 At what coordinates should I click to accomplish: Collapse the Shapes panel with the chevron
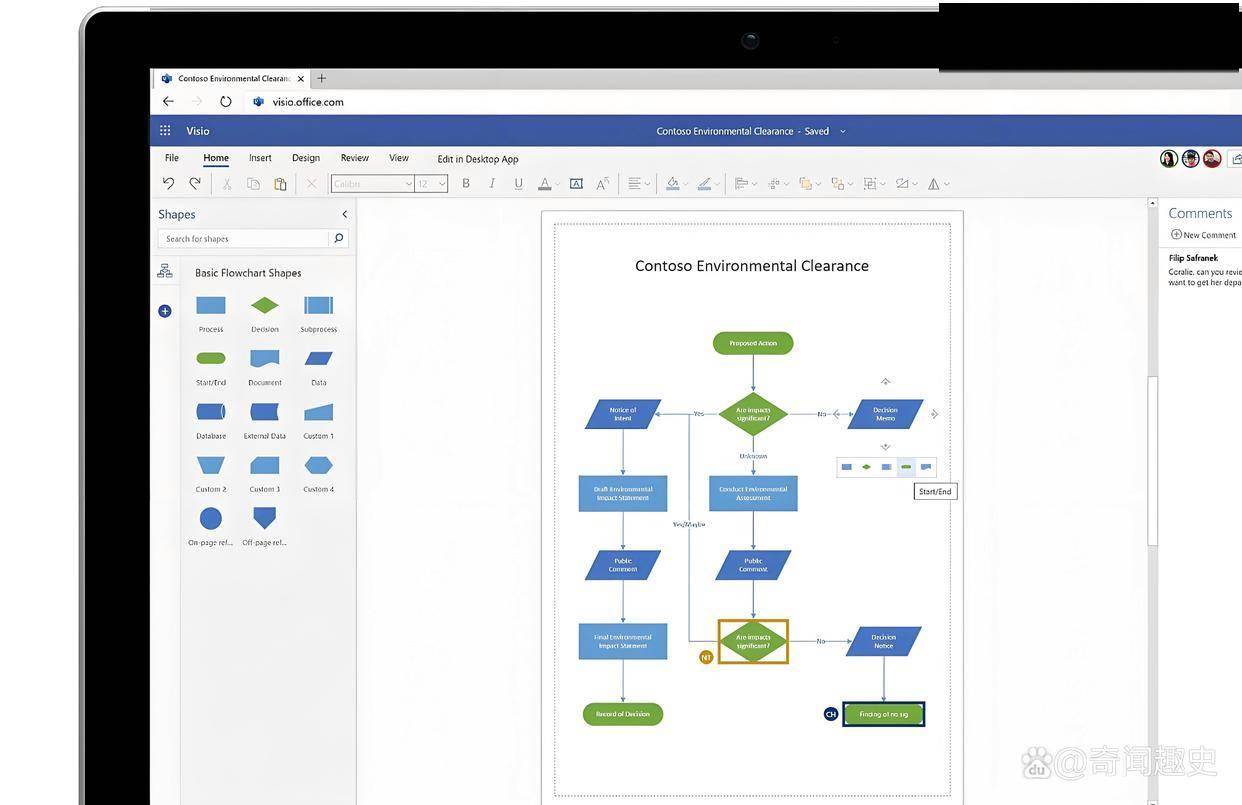click(x=345, y=214)
